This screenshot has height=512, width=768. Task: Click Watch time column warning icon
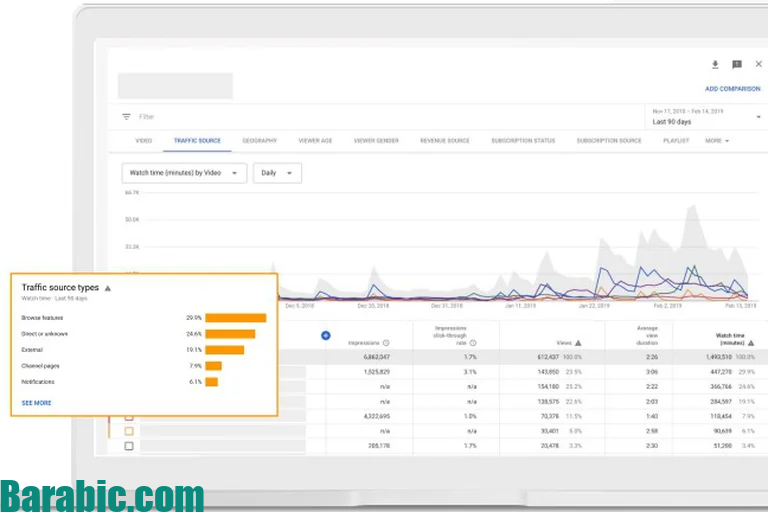(x=751, y=343)
